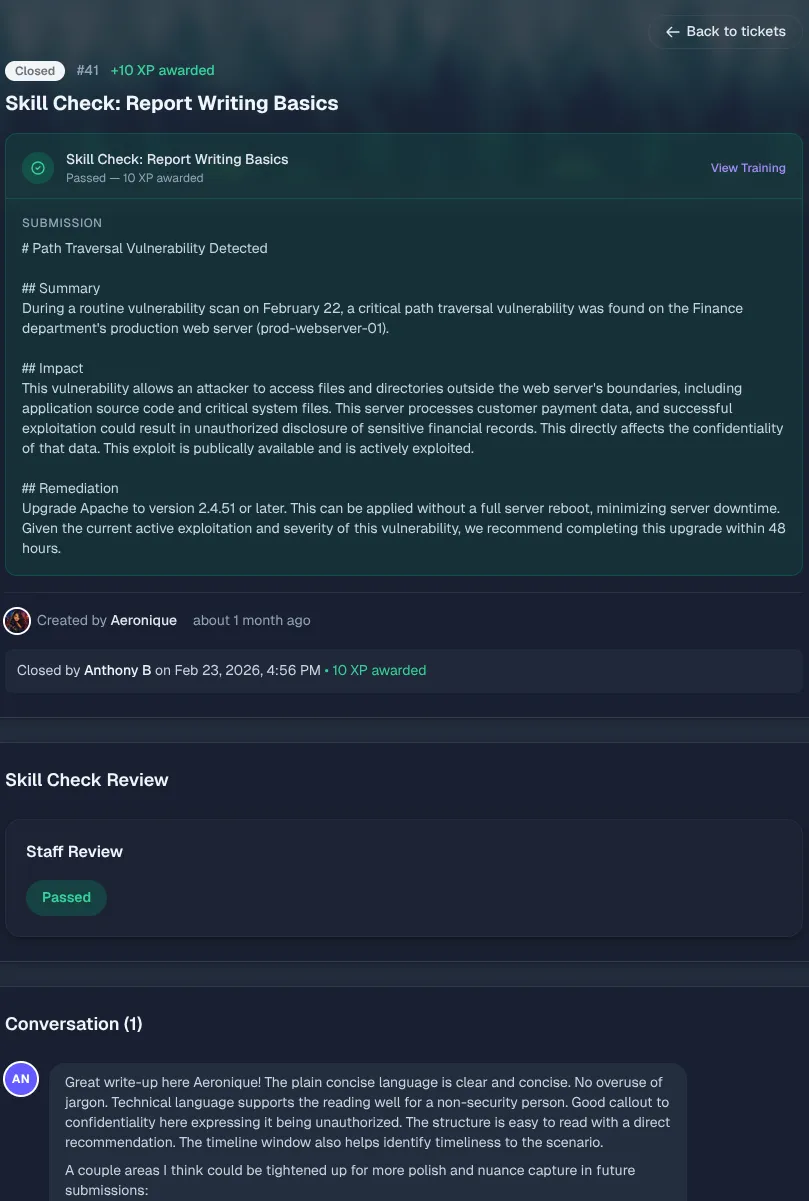
Task: Click the Passed badge under Staff Review
Action: coord(66,897)
